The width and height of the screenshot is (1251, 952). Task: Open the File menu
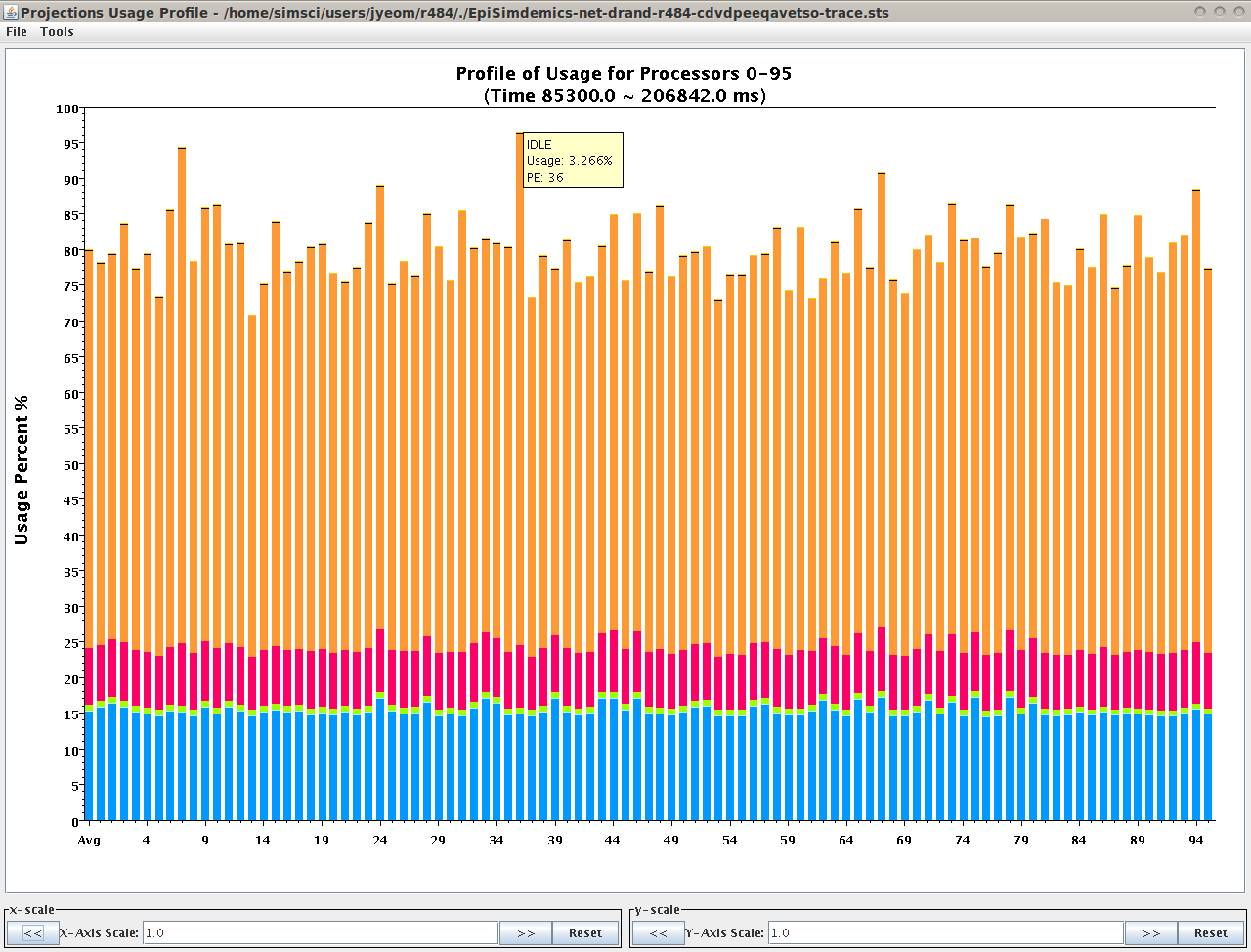[17, 32]
